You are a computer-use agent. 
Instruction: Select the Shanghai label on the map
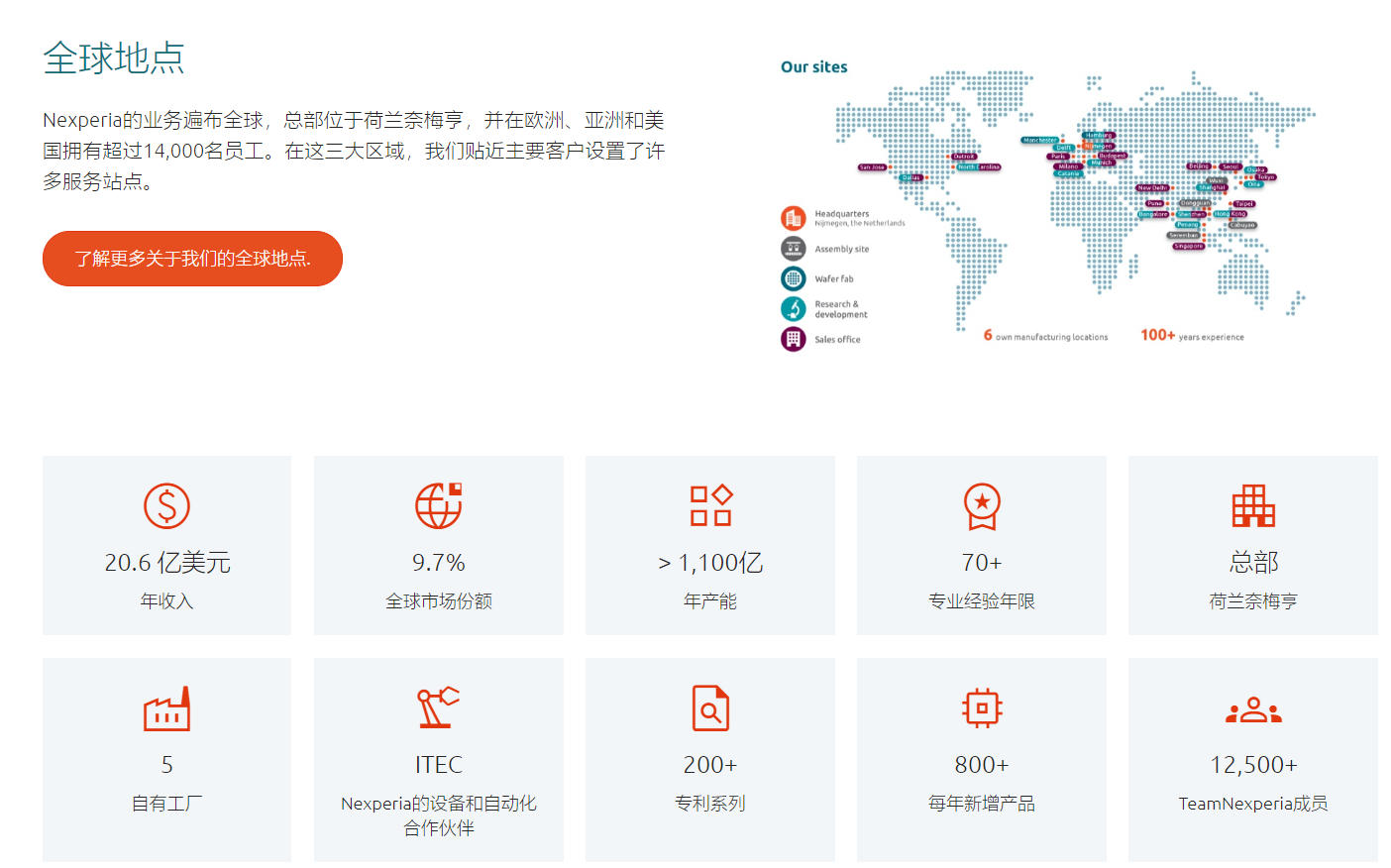tap(1210, 185)
